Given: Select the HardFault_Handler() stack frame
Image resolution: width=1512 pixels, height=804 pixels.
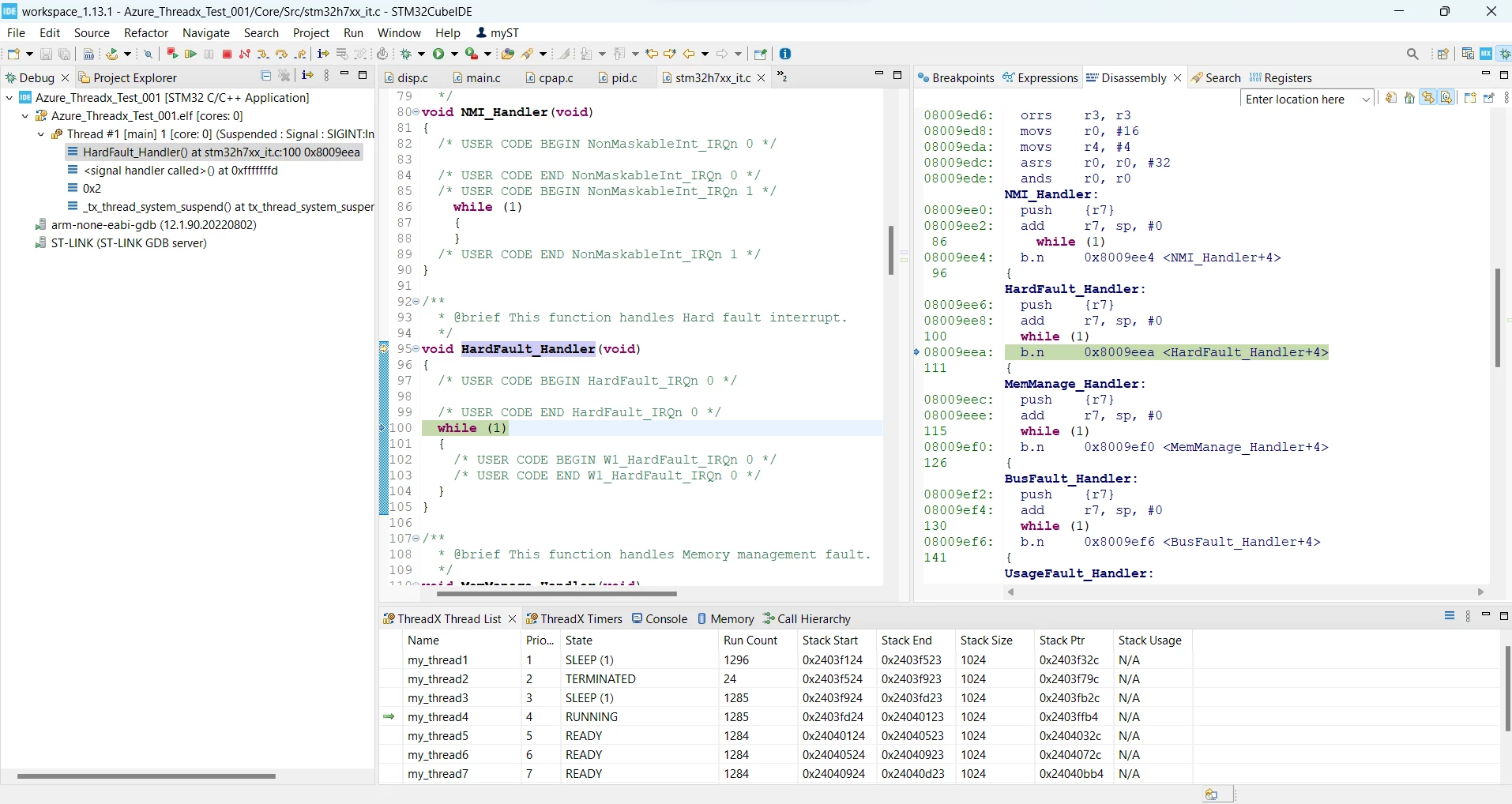Looking at the screenshot, I should click(214, 152).
